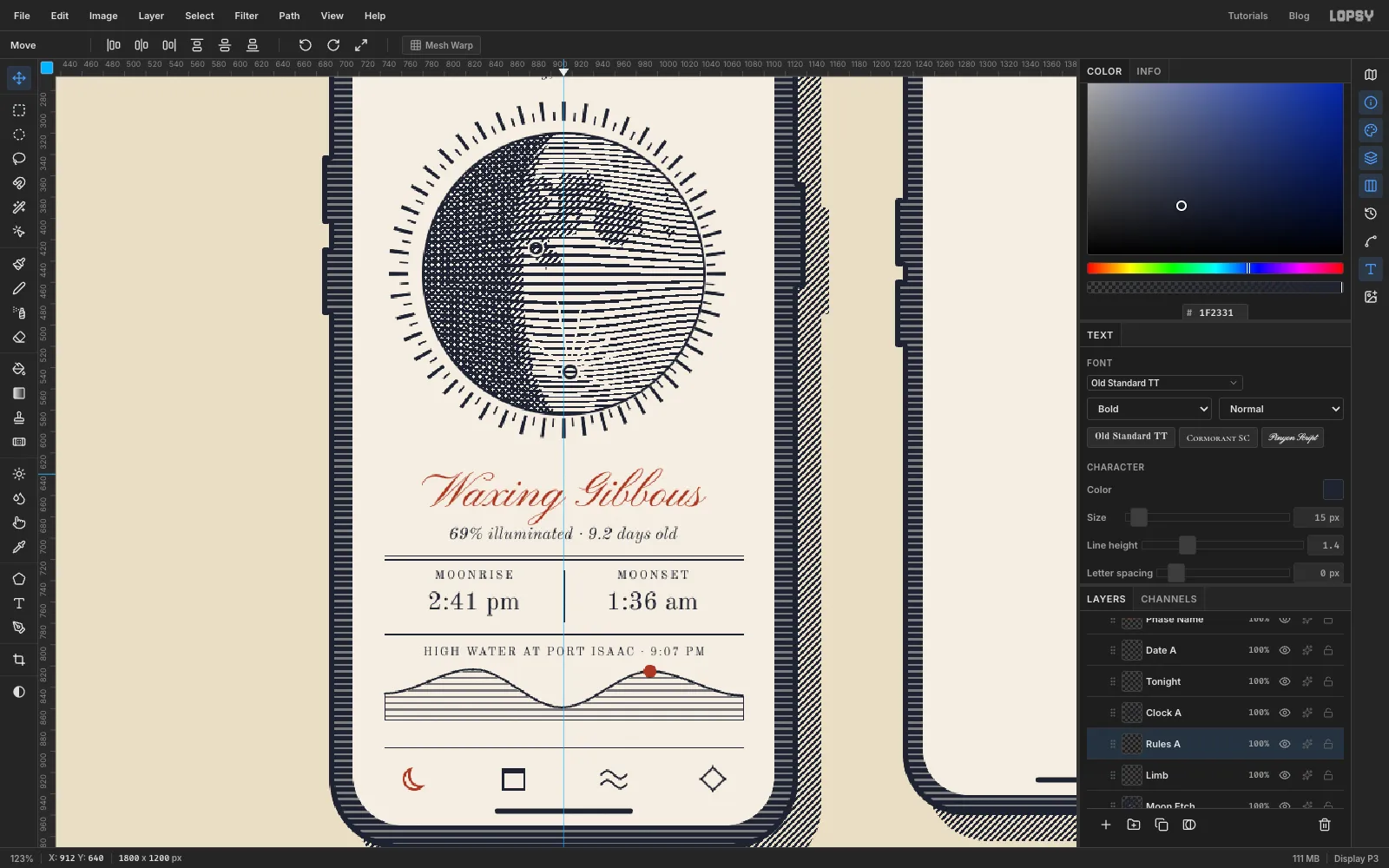Open the Blog link
Screen dimensions: 1389x868
tap(1299, 16)
